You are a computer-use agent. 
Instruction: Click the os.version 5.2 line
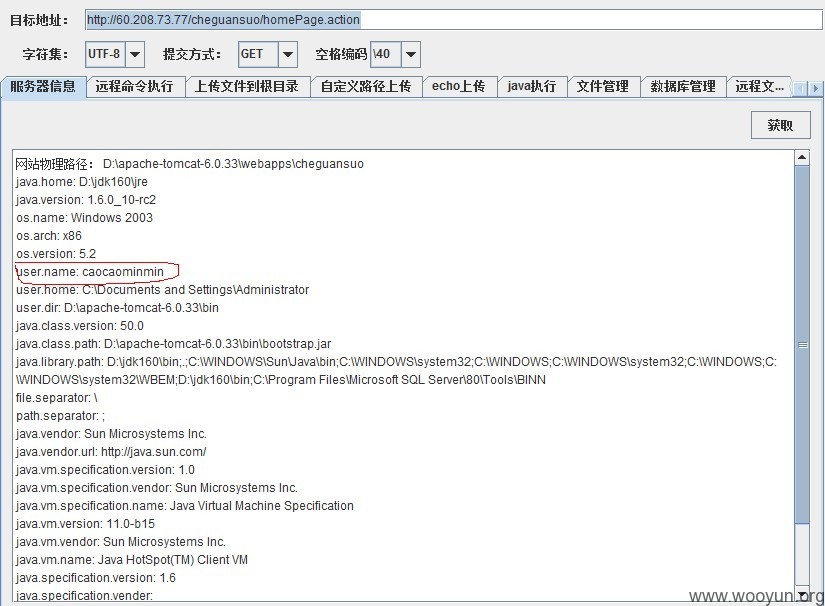56,254
